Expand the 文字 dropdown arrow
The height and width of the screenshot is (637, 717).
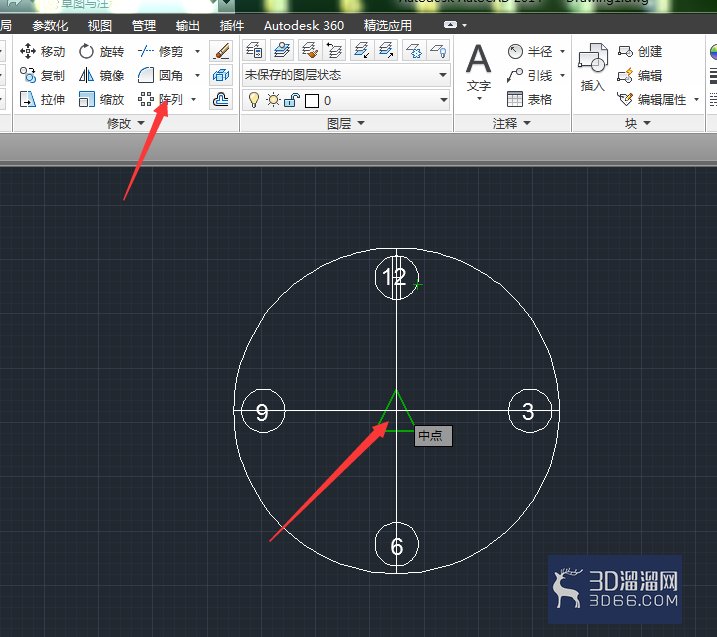(x=479, y=99)
